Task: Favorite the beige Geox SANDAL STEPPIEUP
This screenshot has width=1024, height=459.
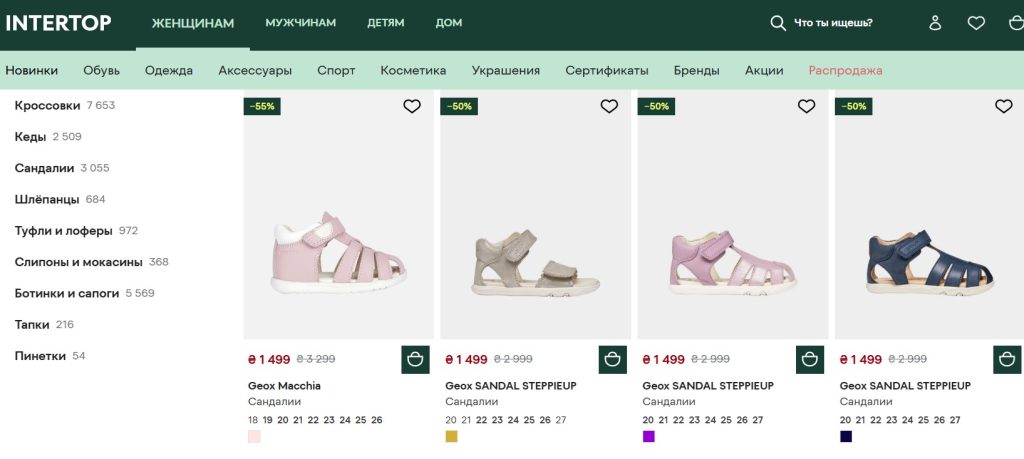Action: pyautogui.click(x=609, y=106)
